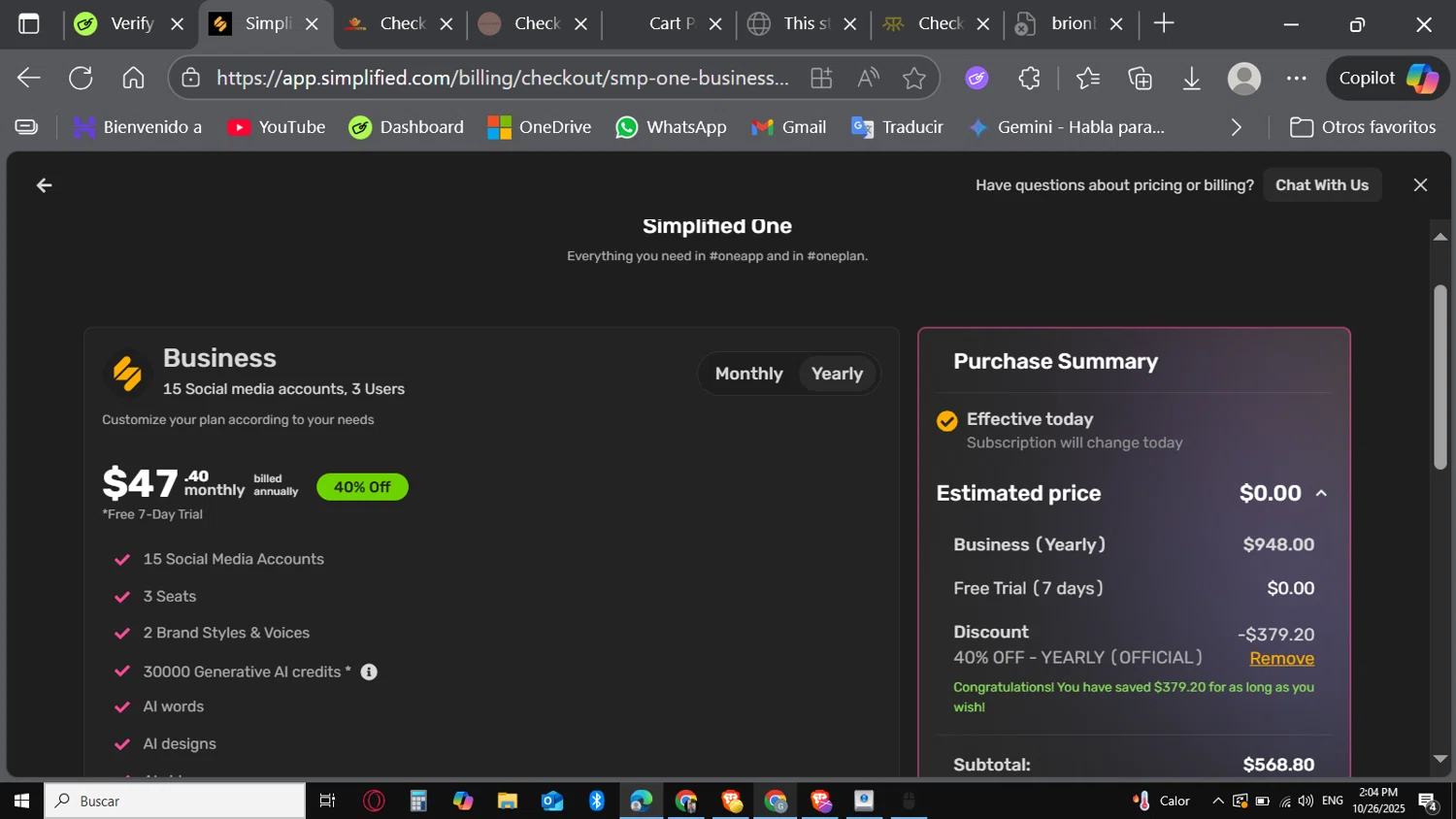Click the taskbar Buscar search box
Screen dimensions: 1456x819
(x=175, y=801)
